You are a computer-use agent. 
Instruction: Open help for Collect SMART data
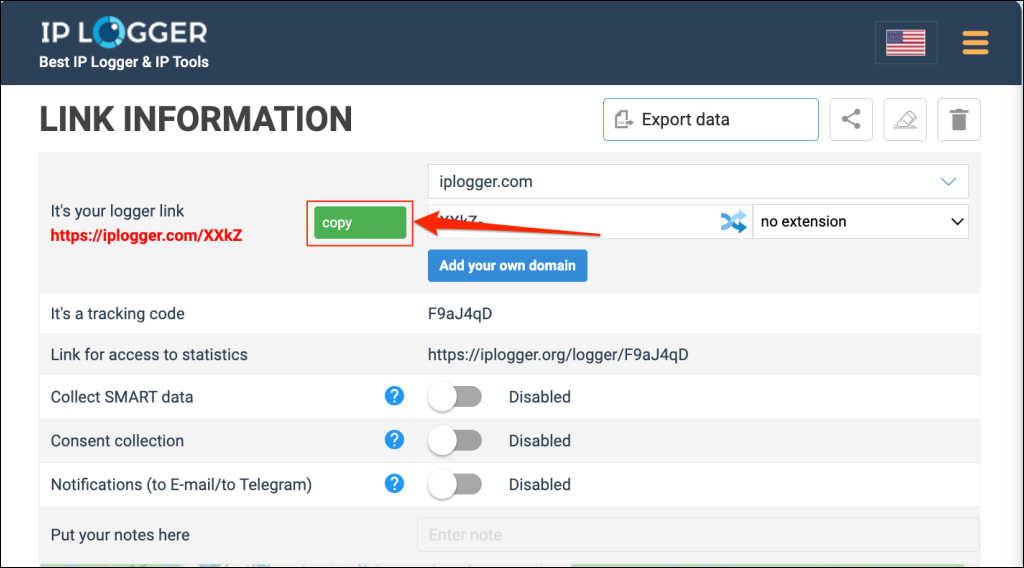394,397
